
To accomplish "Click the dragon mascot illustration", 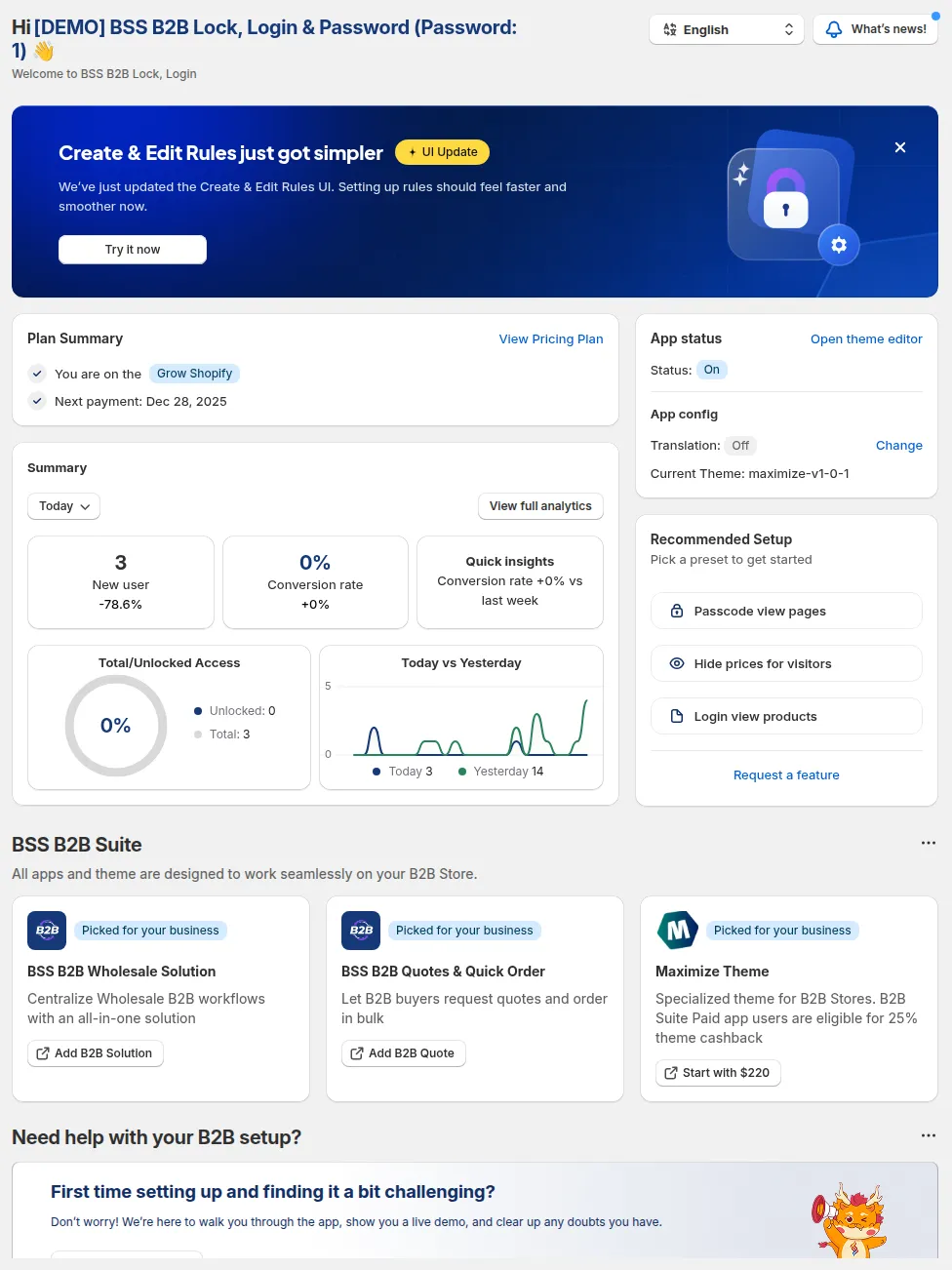I will coord(850,1220).
